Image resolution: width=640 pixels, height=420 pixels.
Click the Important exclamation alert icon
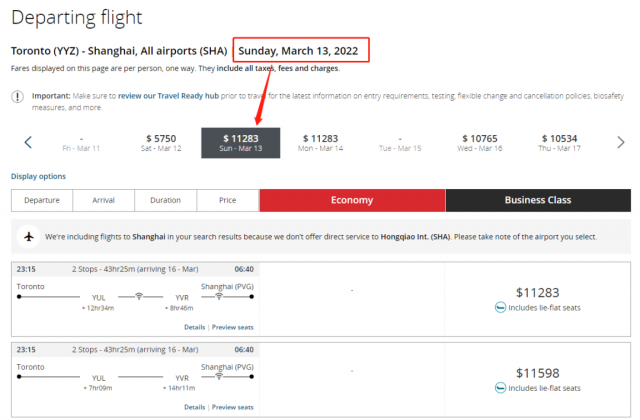click(x=17, y=97)
